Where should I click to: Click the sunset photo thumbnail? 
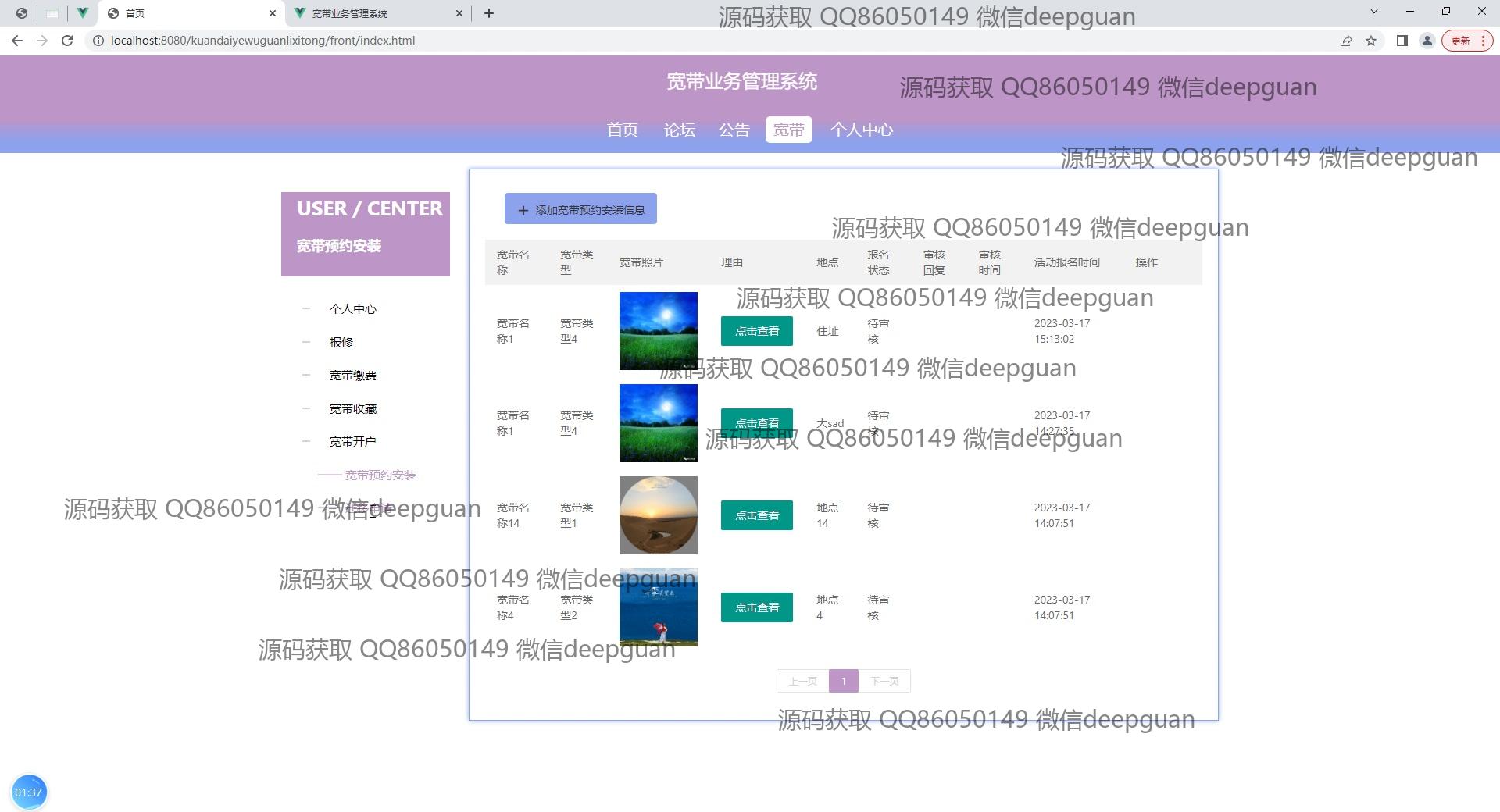658,515
